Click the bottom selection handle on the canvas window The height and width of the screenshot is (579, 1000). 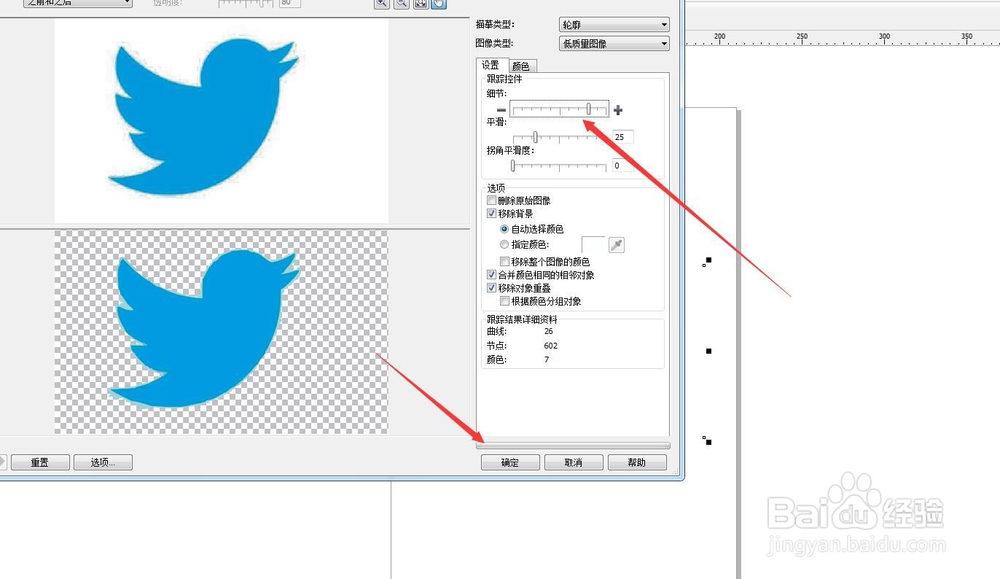707,441
